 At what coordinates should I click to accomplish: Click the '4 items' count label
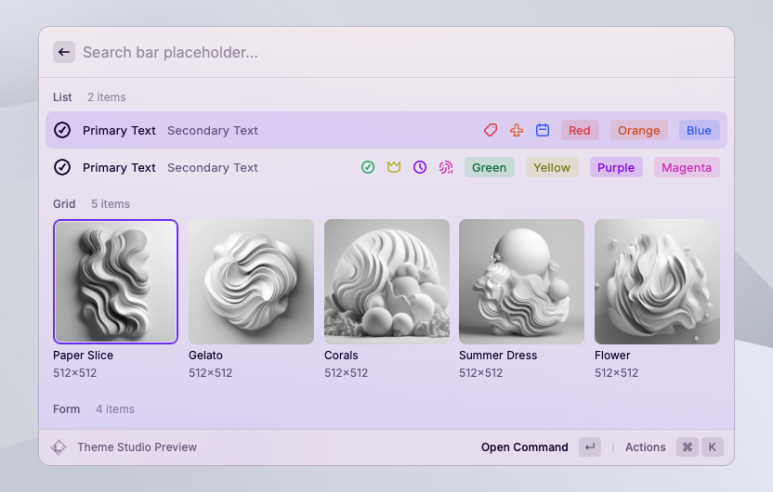[115, 409]
